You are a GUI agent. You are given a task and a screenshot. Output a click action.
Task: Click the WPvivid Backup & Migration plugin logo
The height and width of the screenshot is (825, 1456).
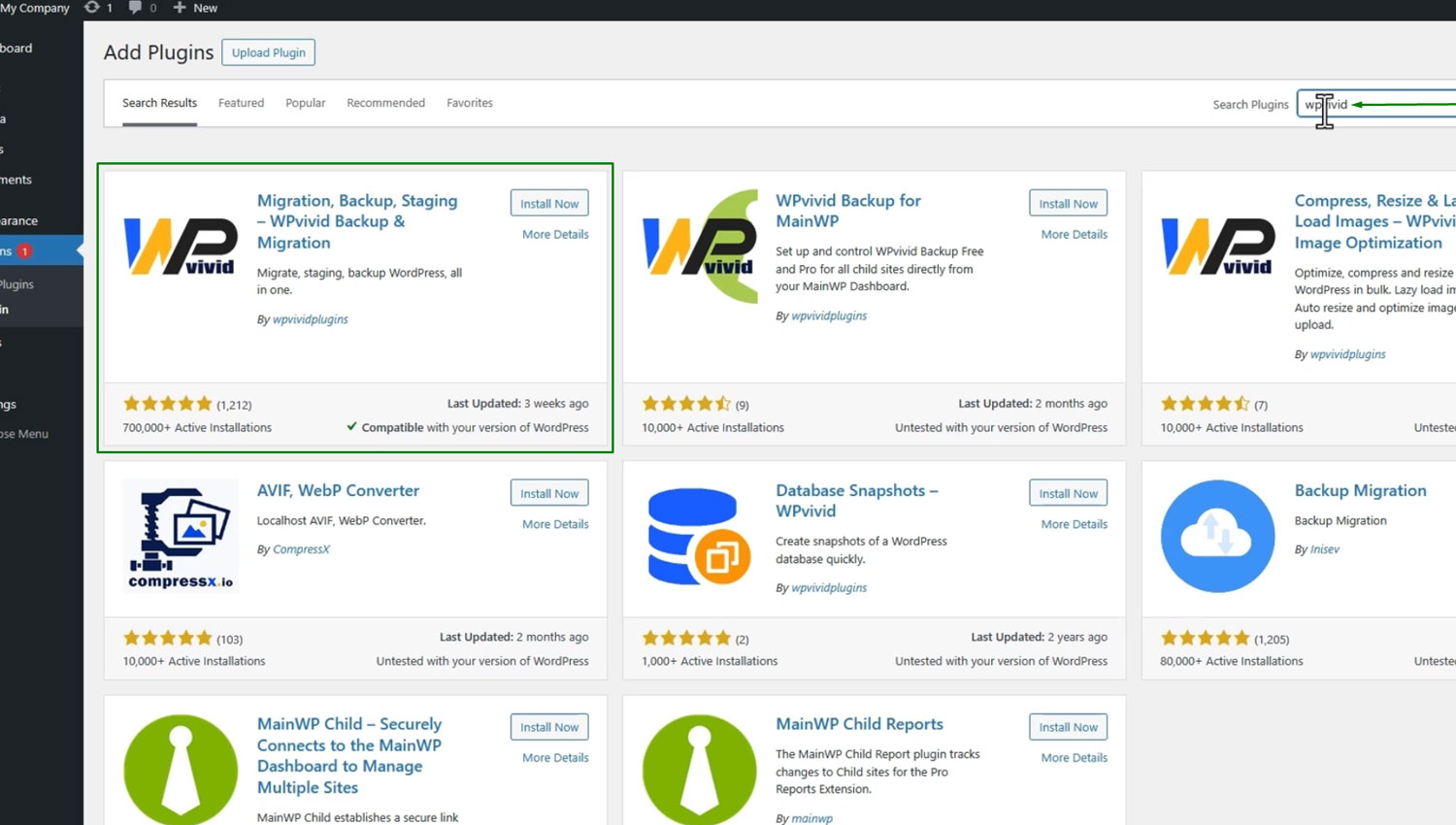(x=181, y=246)
